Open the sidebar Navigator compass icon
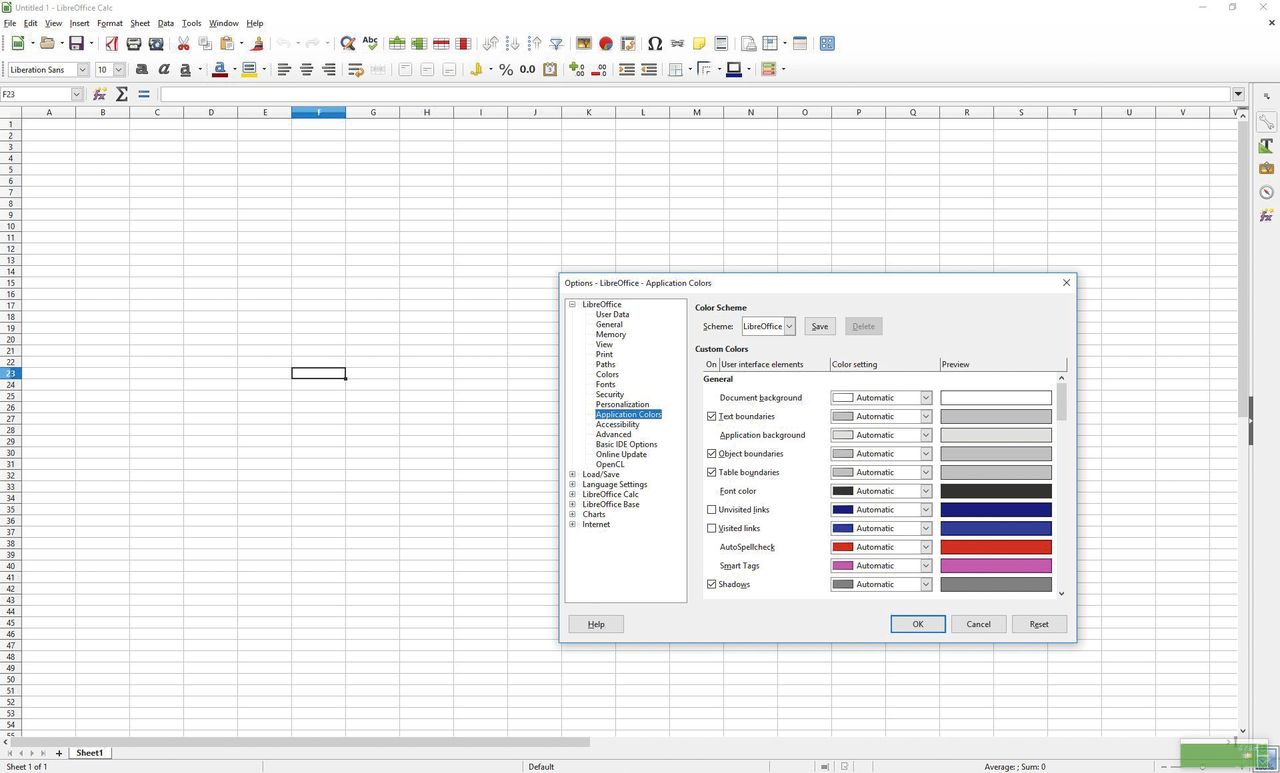Screen dimensions: 1280x773 coord(1266,192)
